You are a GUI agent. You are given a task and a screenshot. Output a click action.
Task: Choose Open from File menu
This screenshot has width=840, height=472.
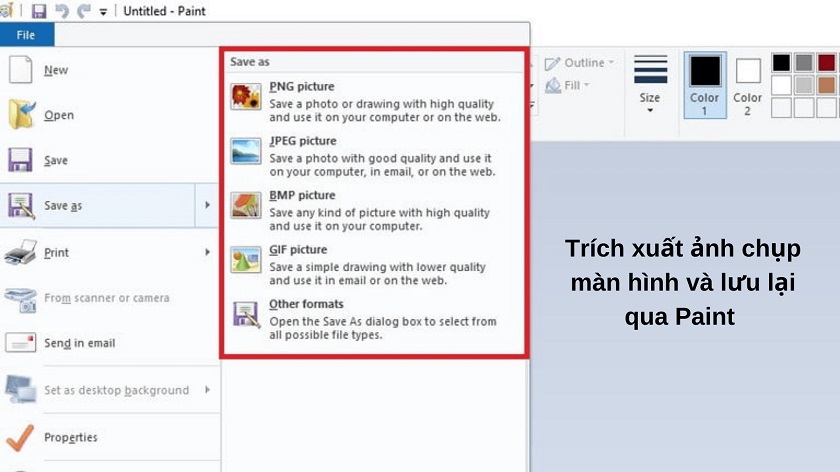click(109, 115)
